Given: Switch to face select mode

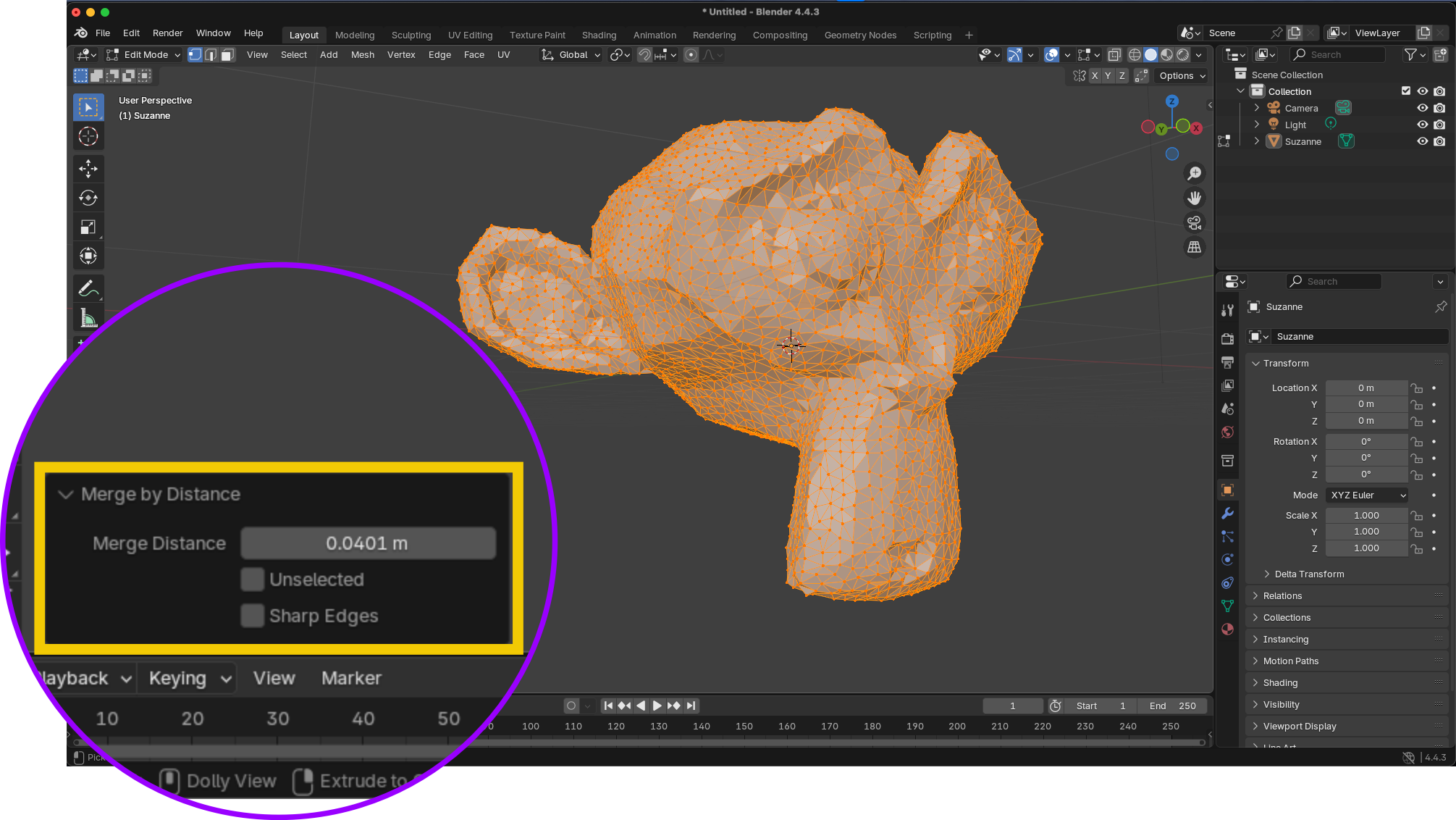Looking at the screenshot, I should click(227, 55).
